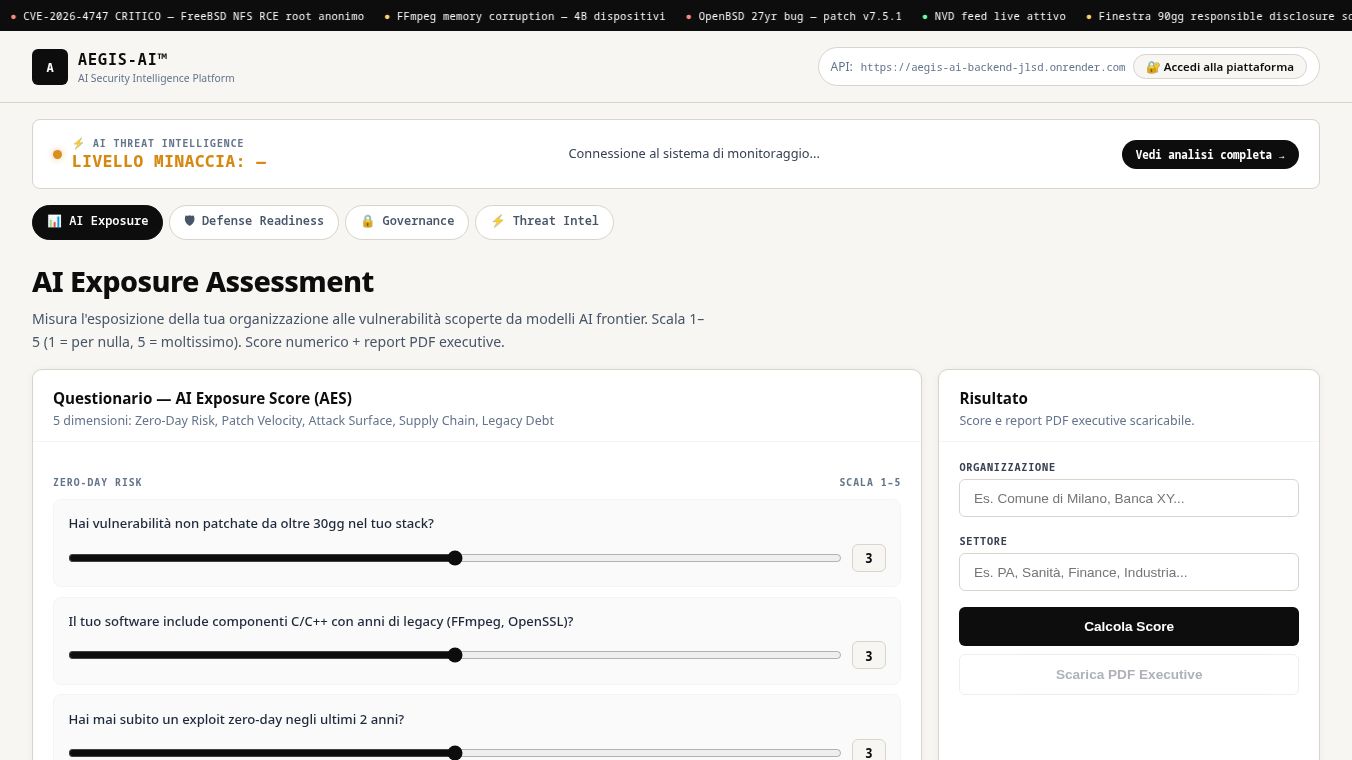Screen dimensions: 1352x760
Task: Click the chart icon on AI Exposure tab
Action: click(x=54, y=221)
